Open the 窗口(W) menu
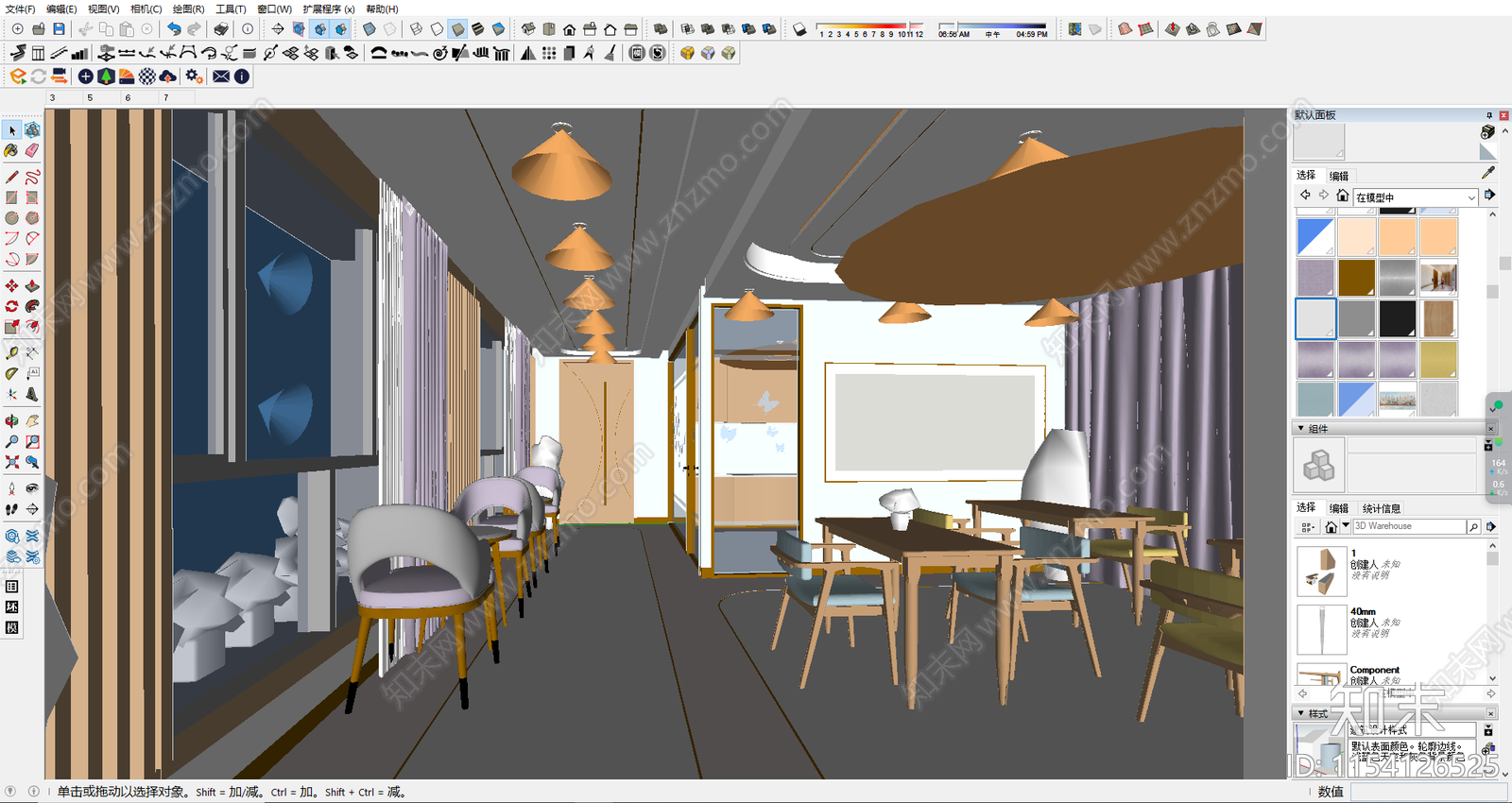Screen dimensions: 1512x803 [274, 9]
